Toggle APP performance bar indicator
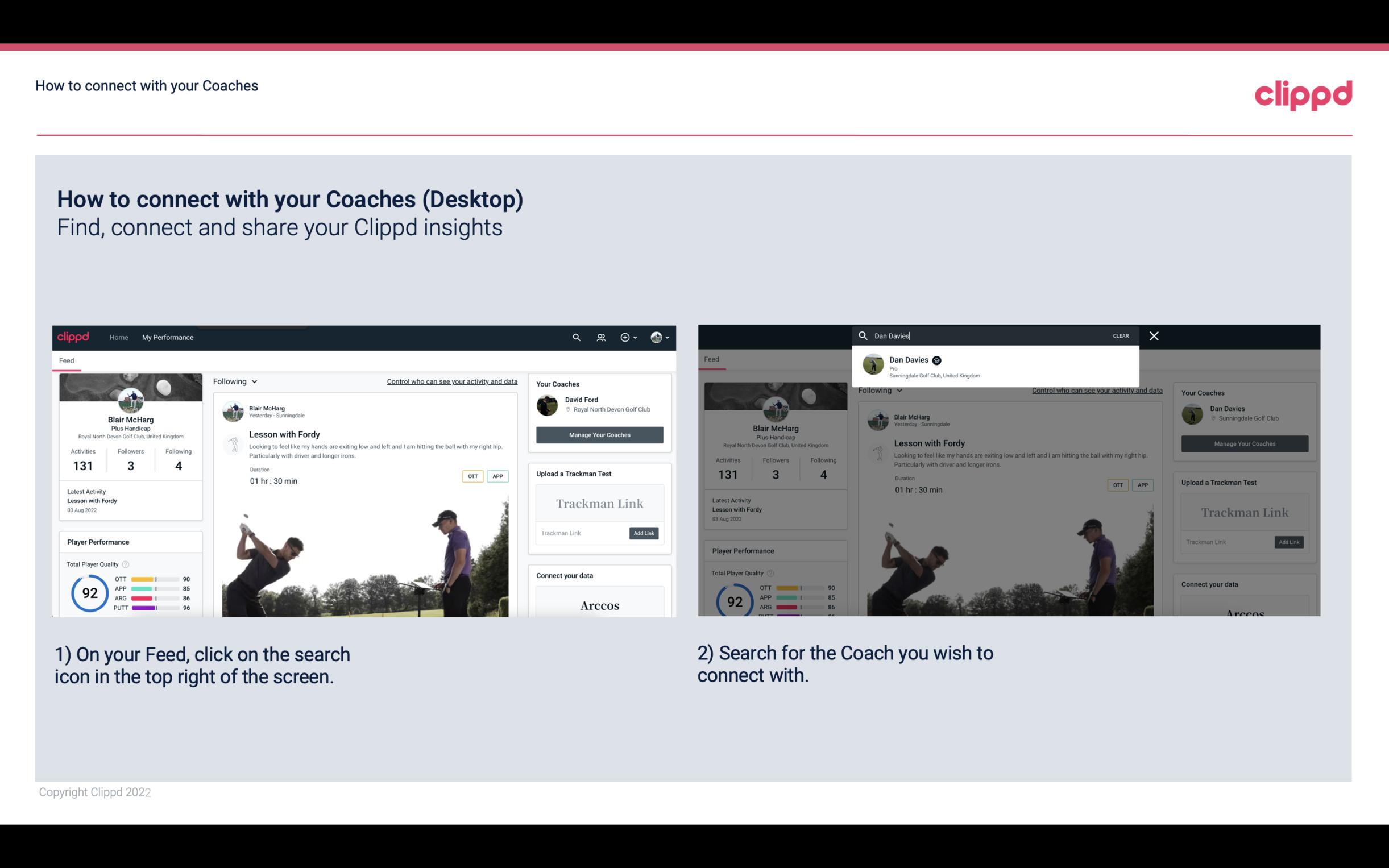Viewport: 1389px width, 868px height. tap(154, 590)
